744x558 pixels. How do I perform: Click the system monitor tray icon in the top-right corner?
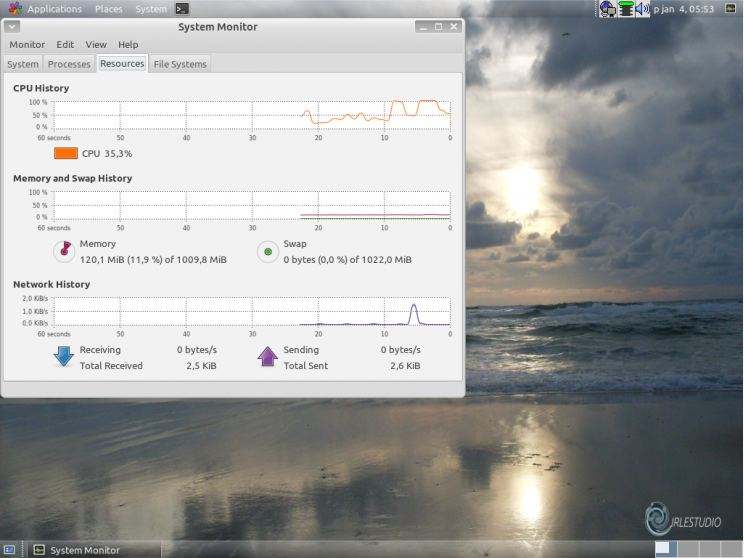tap(730, 9)
